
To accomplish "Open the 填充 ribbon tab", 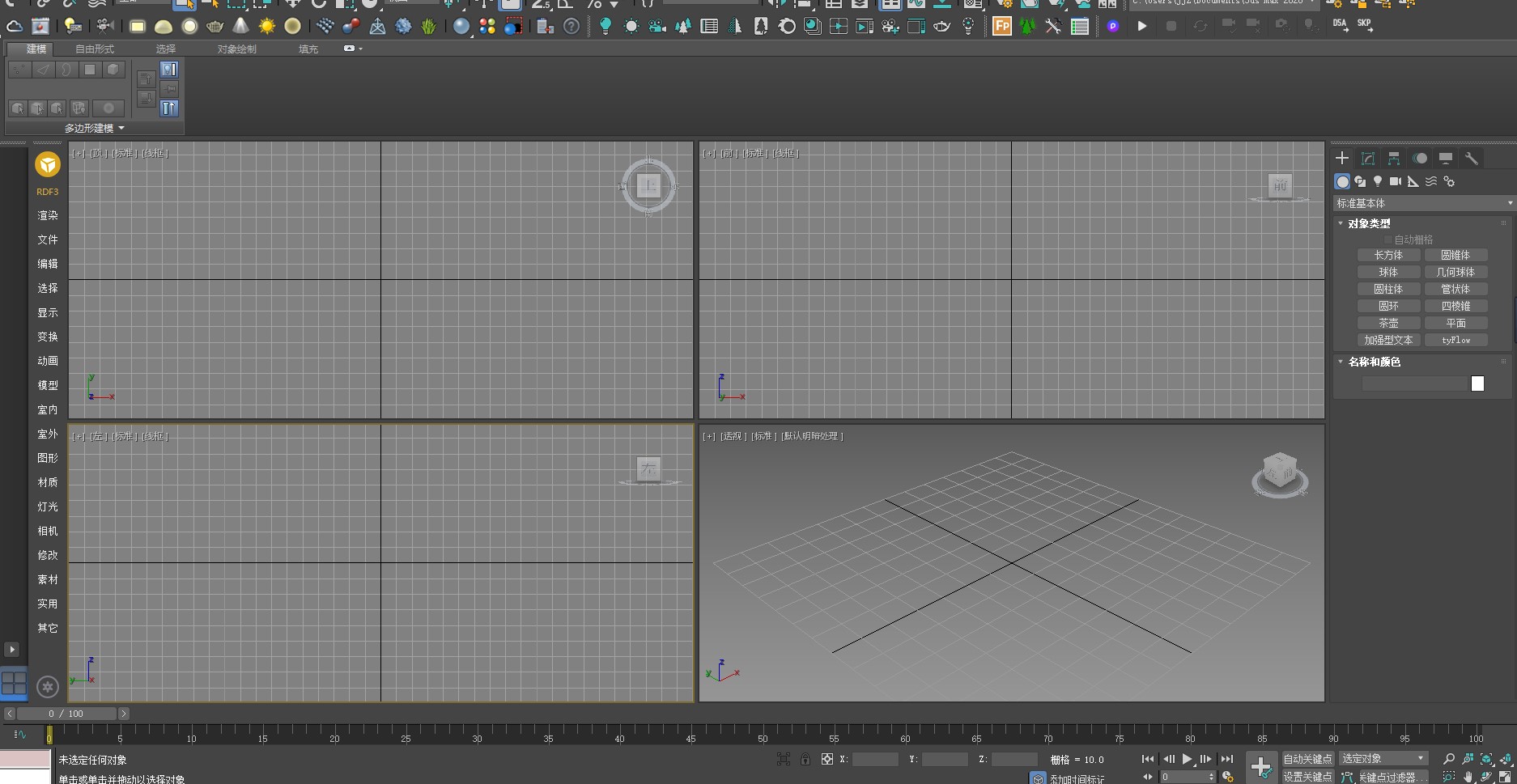I will (x=308, y=49).
